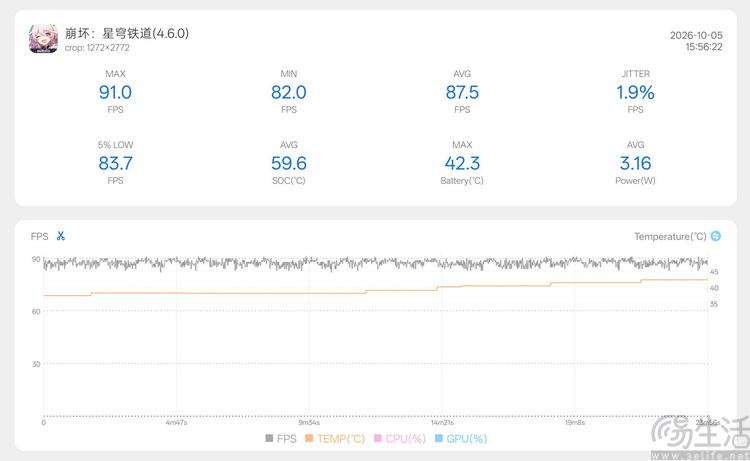Click the Battery(°C) label
Screen dimensions: 750x461
click(462, 181)
